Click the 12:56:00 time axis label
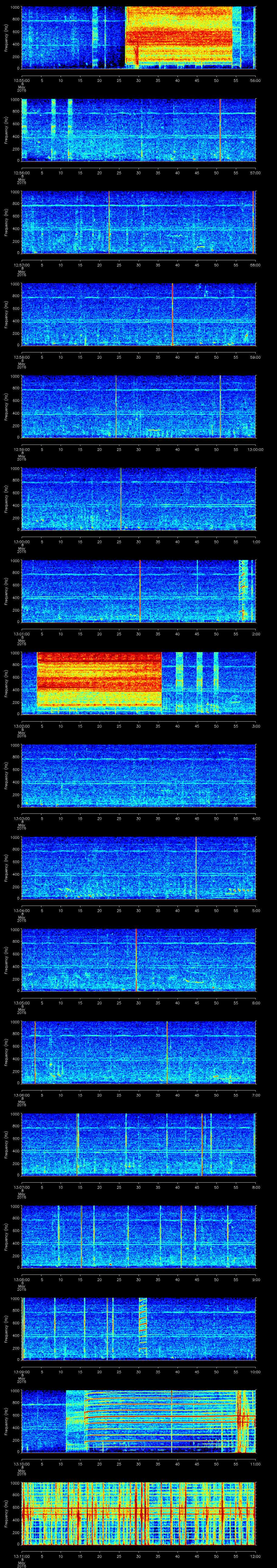The width and height of the screenshot is (277, 1568). pos(22,173)
